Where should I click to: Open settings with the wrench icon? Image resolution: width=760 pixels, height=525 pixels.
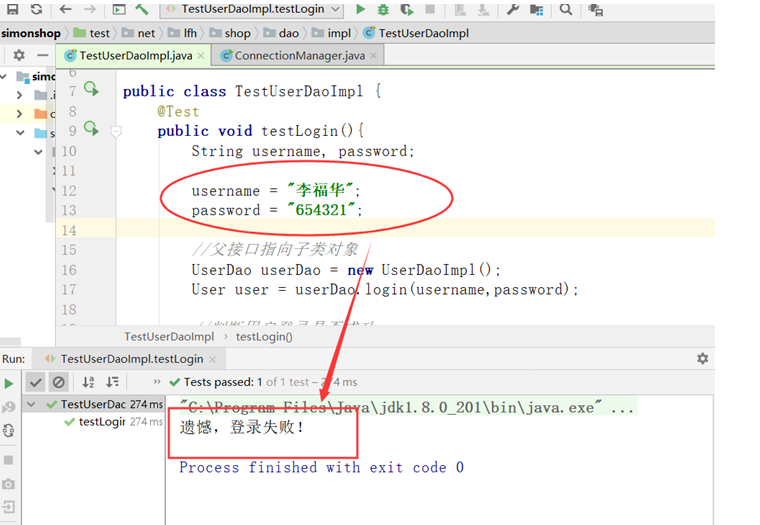tap(513, 9)
